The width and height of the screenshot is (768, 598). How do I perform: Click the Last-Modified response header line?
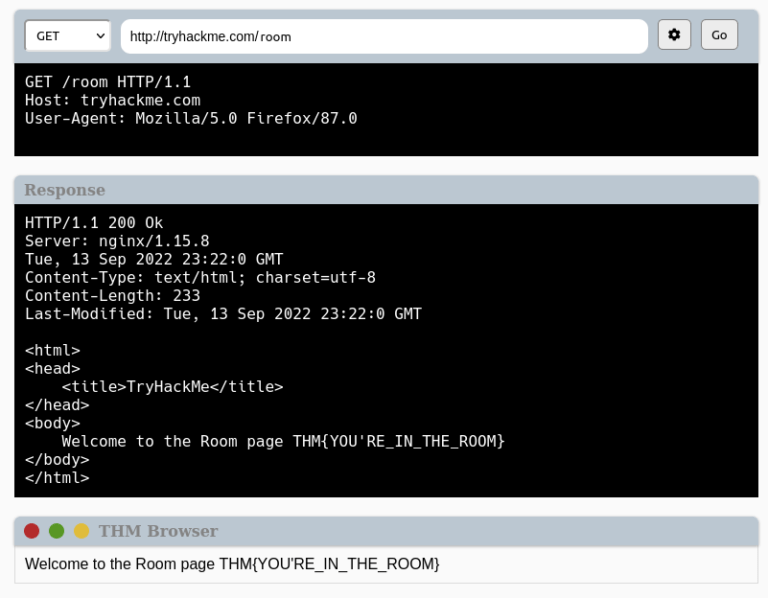coord(223,314)
